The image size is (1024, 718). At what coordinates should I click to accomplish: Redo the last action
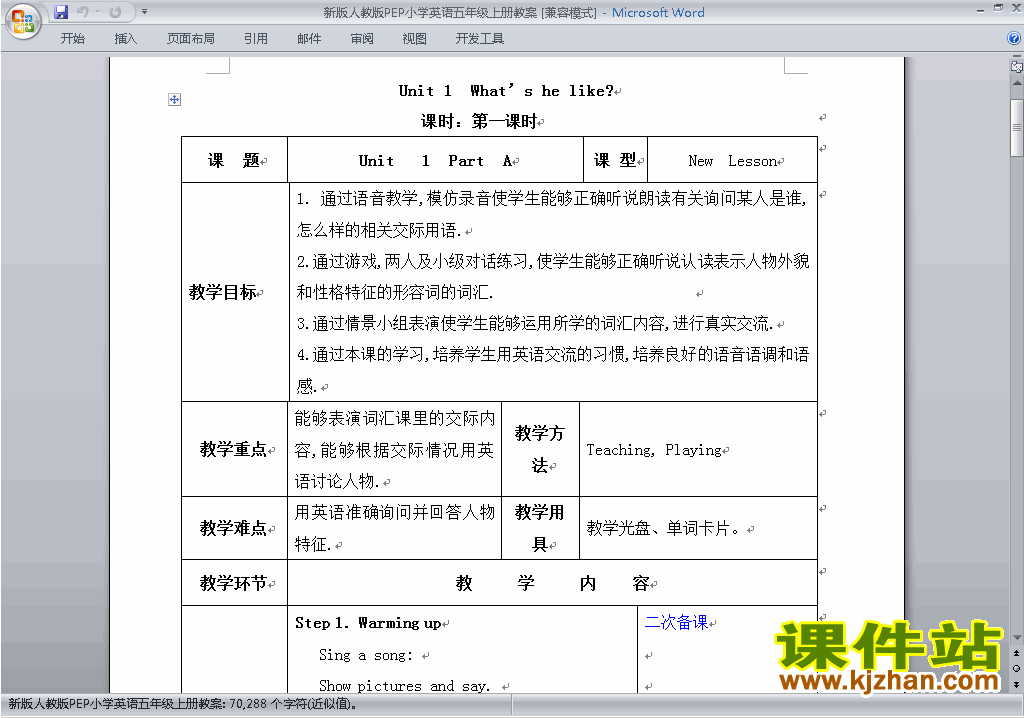pyautogui.click(x=116, y=12)
